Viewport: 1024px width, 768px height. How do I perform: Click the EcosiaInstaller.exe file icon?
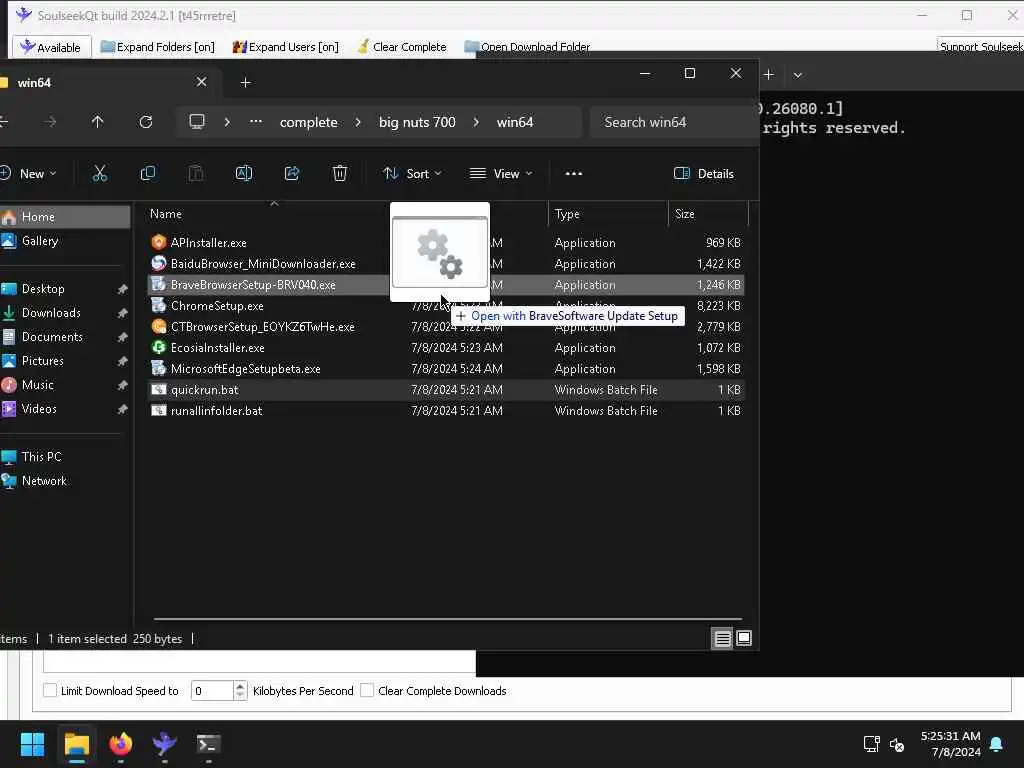(x=159, y=347)
